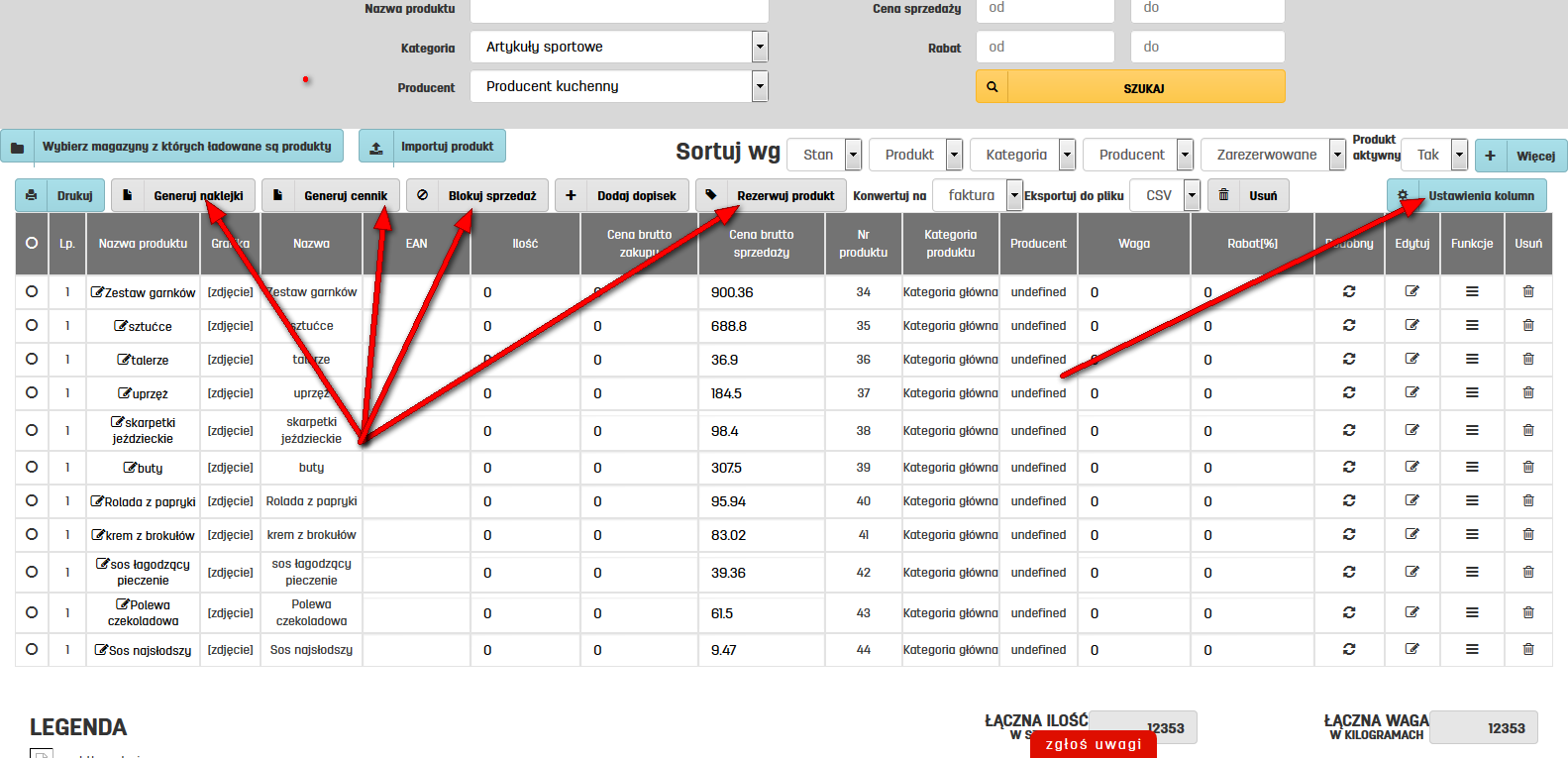Screen dimensions: 1568x758
Task: Click the upload icon next to Importuj produkt
Action: [x=376, y=147]
